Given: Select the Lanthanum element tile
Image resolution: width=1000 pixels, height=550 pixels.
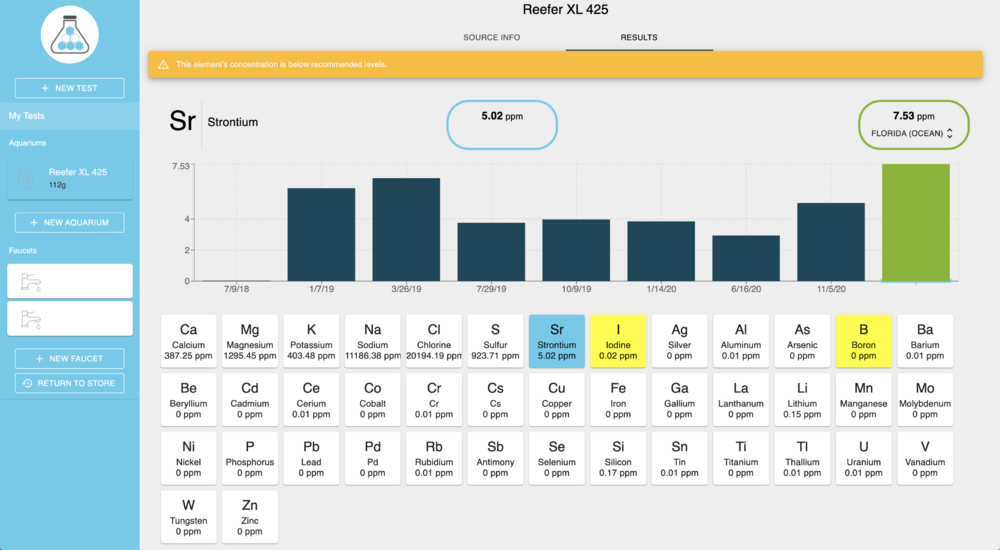Looking at the screenshot, I should tap(740, 399).
